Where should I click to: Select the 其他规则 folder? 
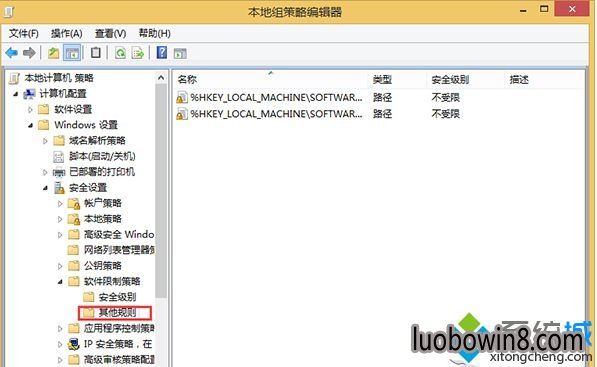pos(115,313)
